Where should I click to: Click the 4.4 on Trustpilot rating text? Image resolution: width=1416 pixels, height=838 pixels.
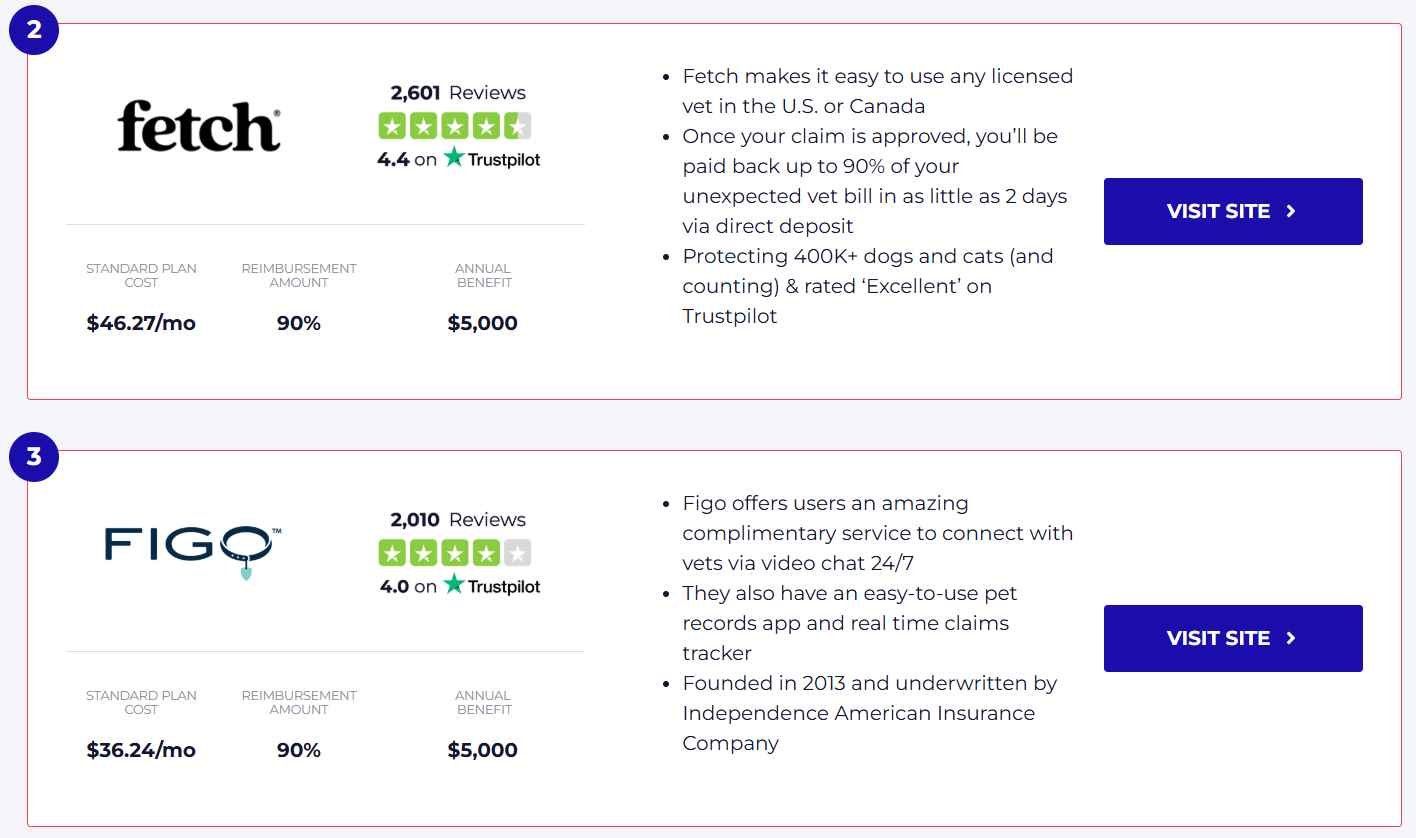pyautogui.click(x=458, y=158)
